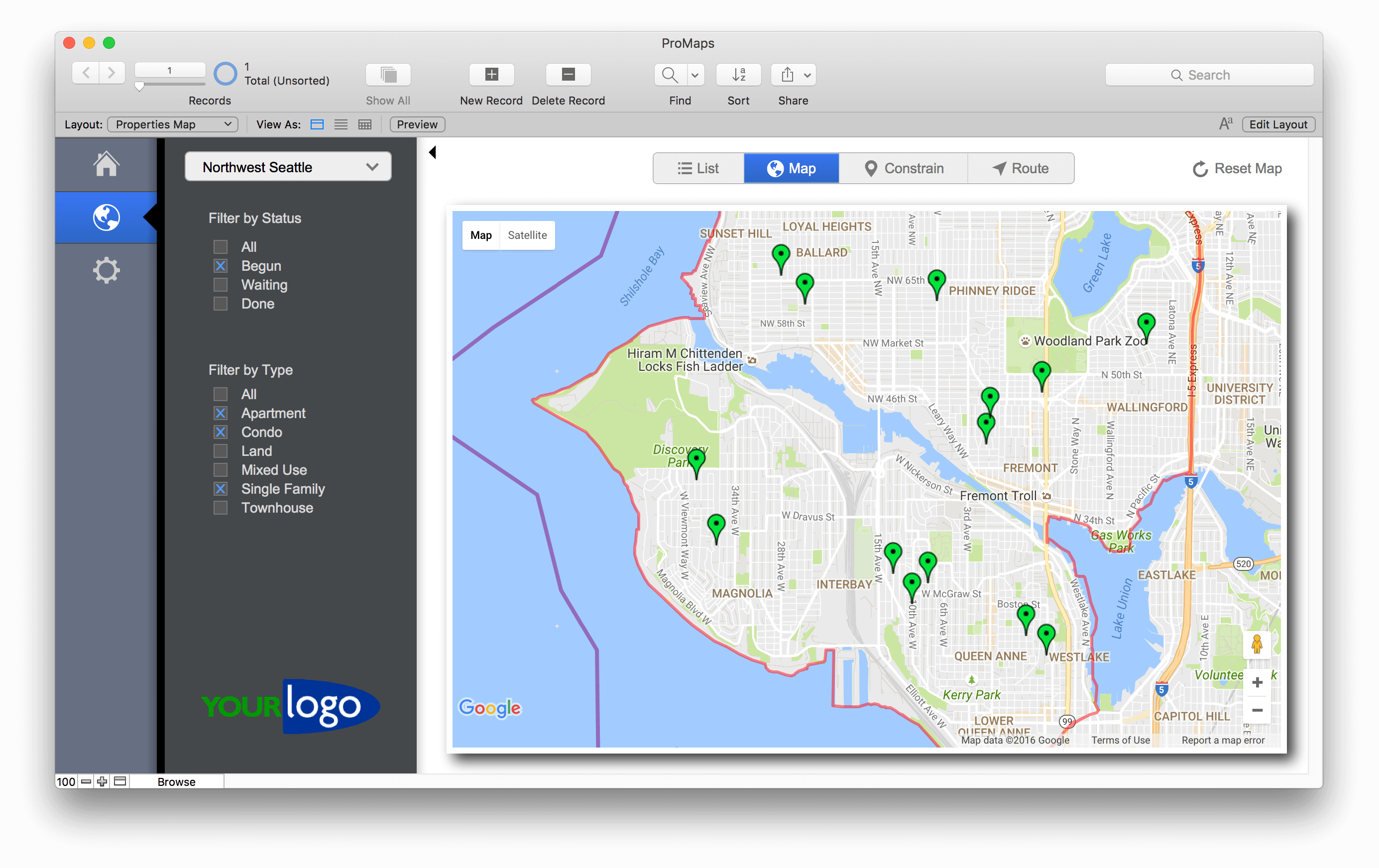
Task: Open the Home screen from the sidebar
Action: coord(107,164)
